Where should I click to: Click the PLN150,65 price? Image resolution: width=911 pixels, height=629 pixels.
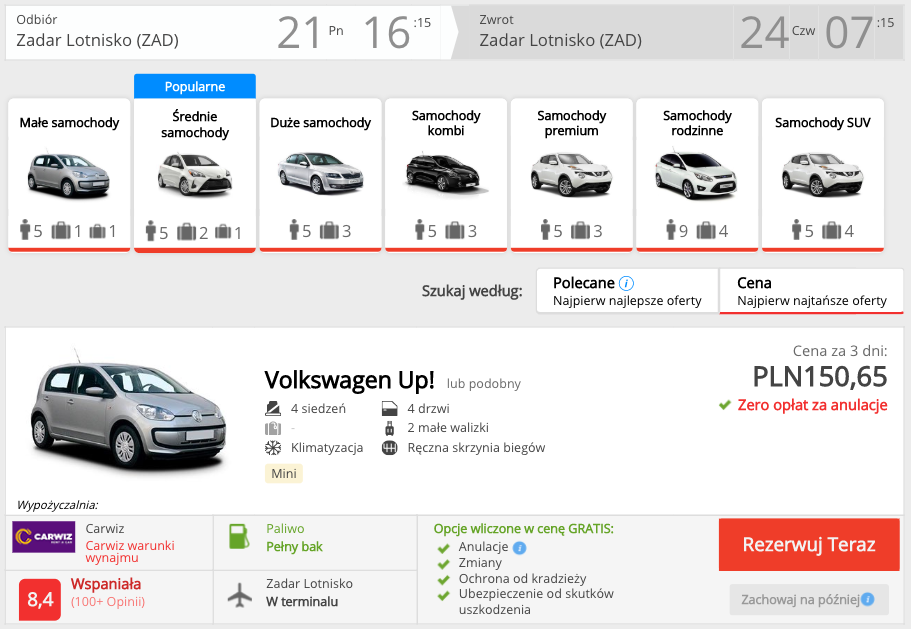click(820, 376)
